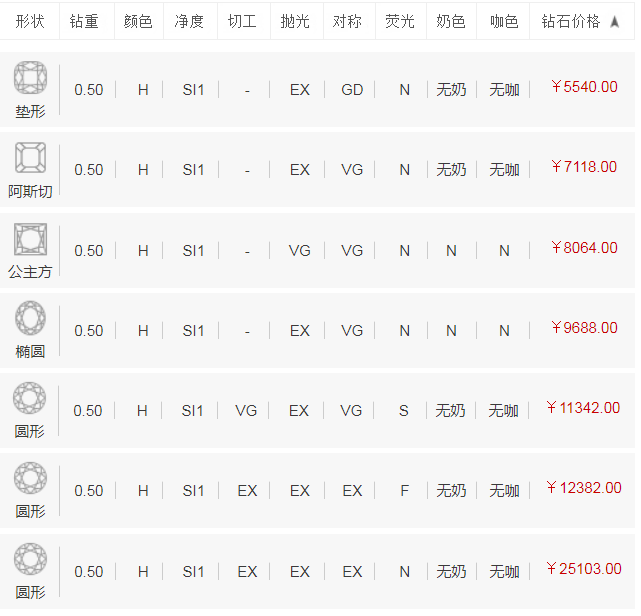The image size is (641, 616).
Task: Toggle price sort arrow beside 钻石价格
Action: pyautogui.click(x=614, y=21)
